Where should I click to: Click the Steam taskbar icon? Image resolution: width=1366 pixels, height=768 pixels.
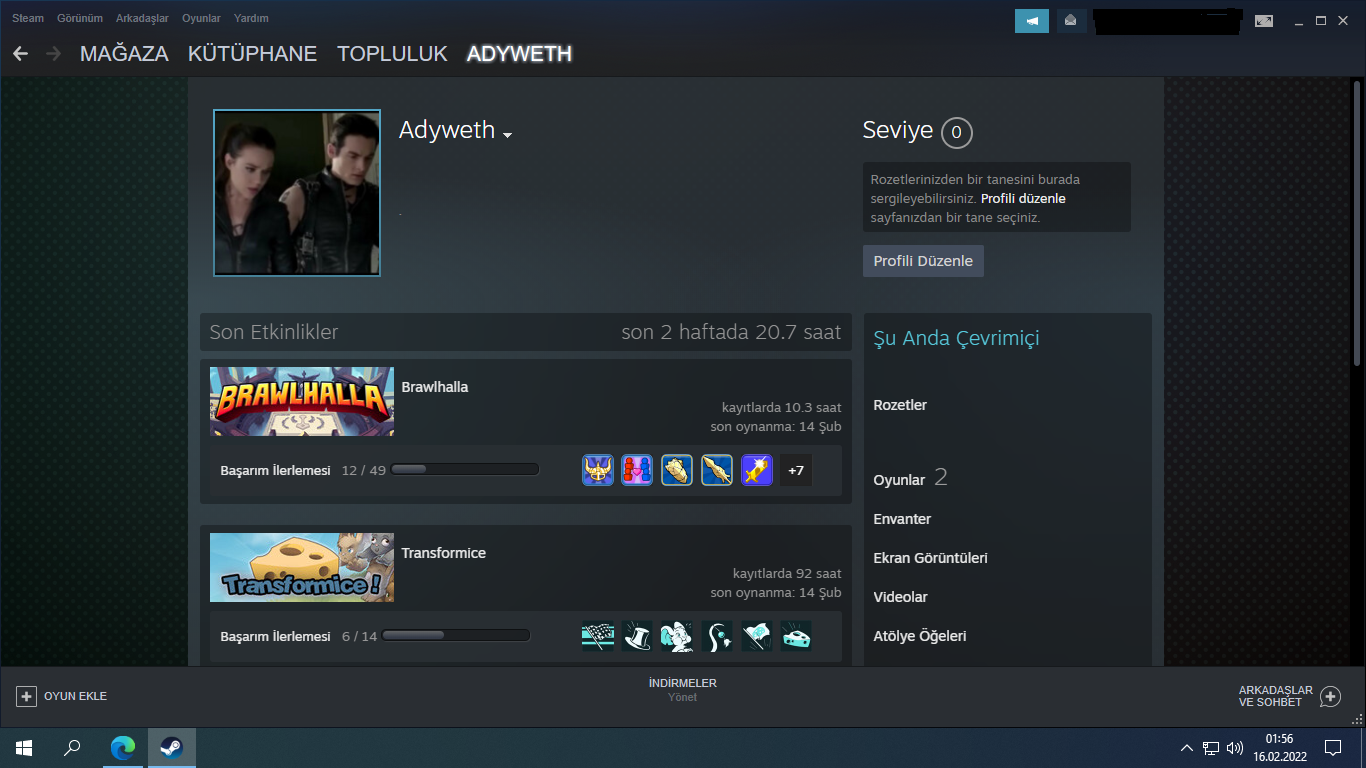[x=171, y=747]
